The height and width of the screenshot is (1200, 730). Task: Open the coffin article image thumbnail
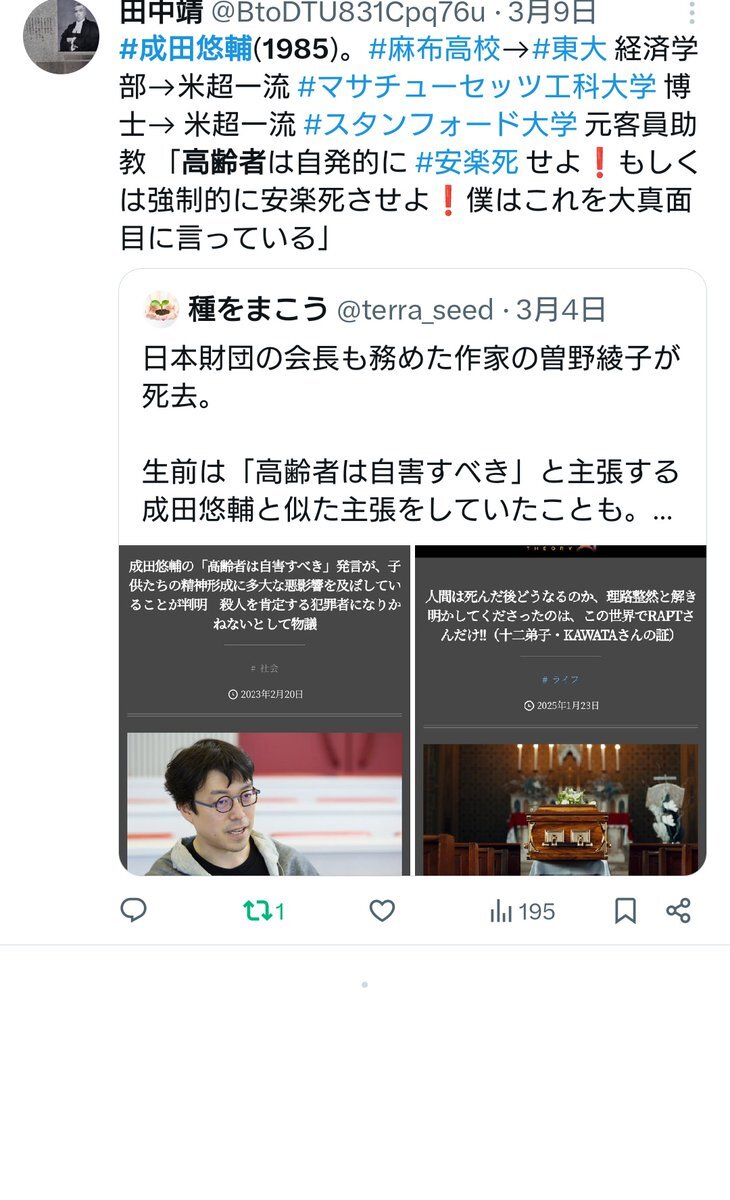click(x=561, y=710)
